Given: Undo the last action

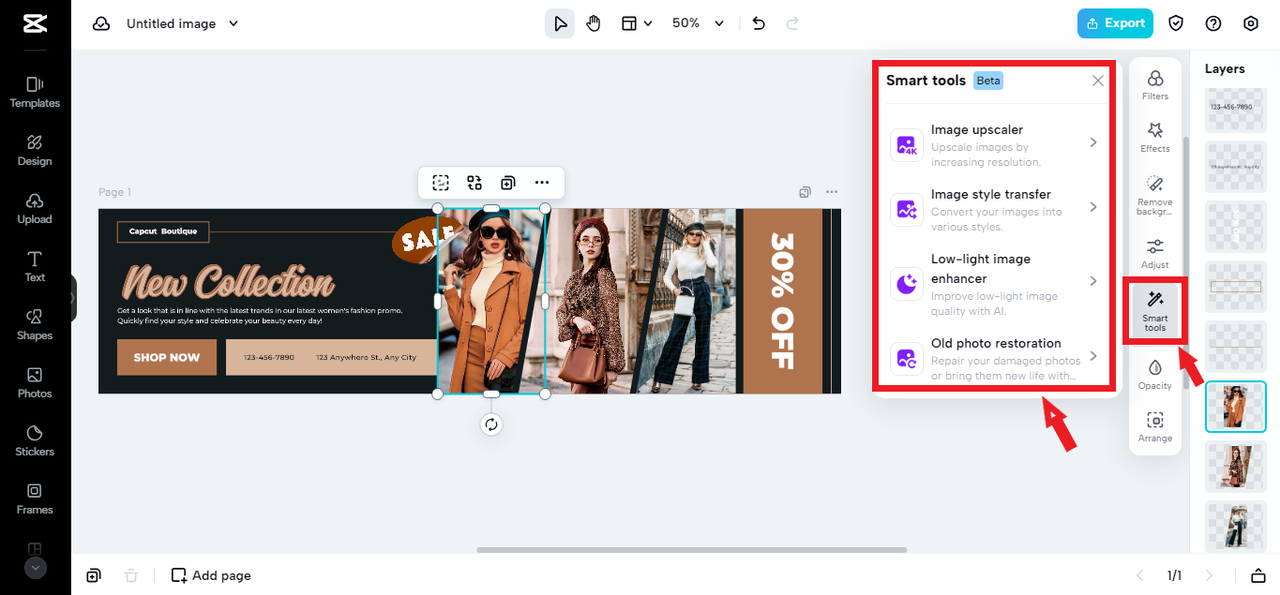Looking at the screenshot, I should point(759,23).
